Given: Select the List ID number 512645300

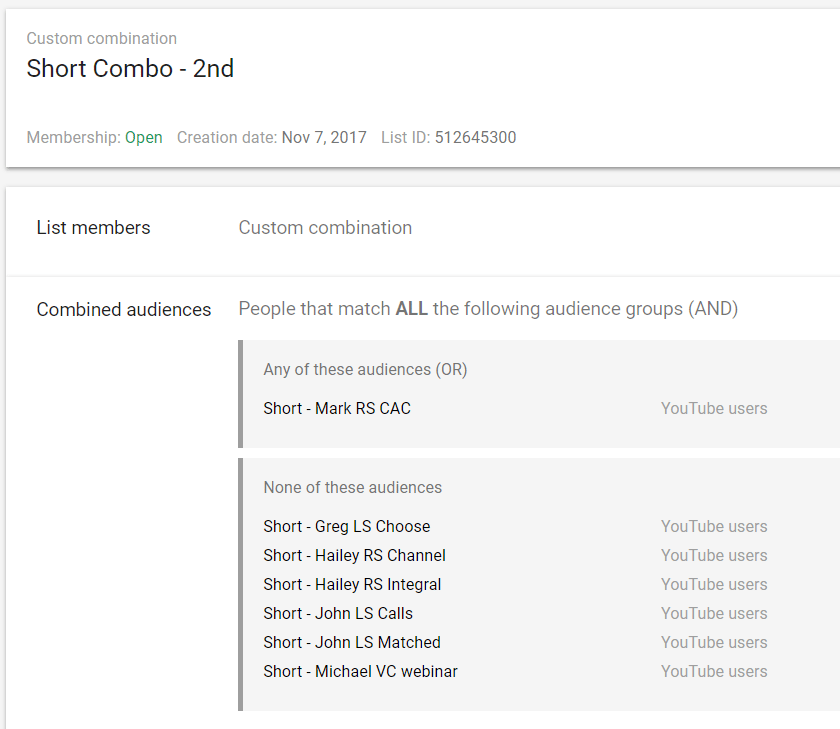Looking at the screenshot, I should [475, 138].
